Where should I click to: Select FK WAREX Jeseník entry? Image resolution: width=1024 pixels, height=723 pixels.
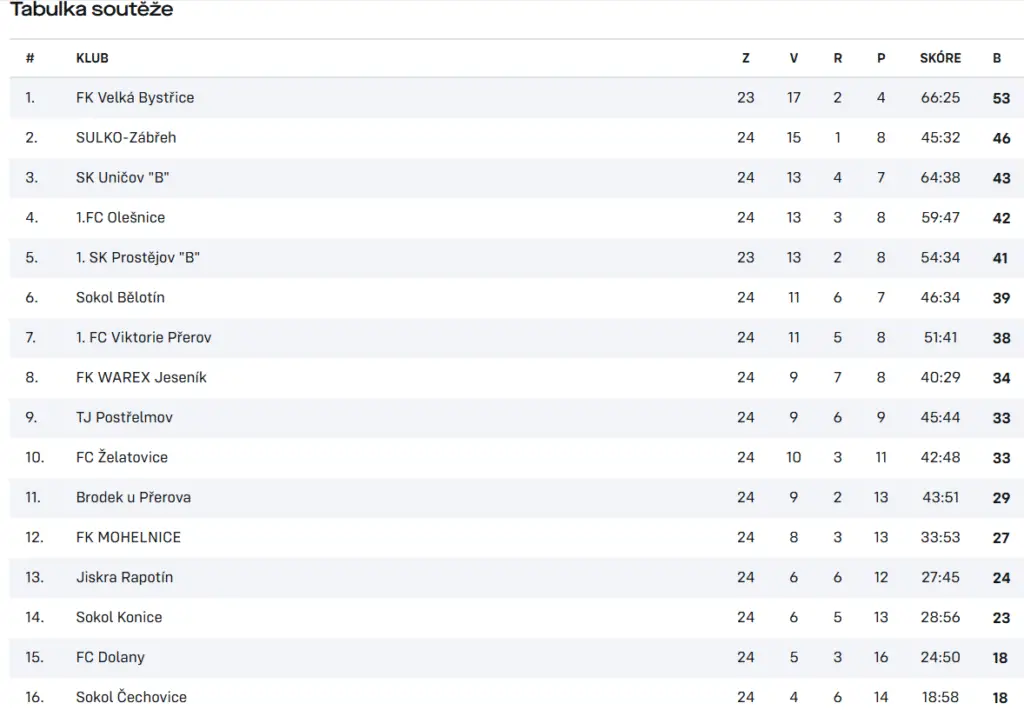[x=141, y=378]
